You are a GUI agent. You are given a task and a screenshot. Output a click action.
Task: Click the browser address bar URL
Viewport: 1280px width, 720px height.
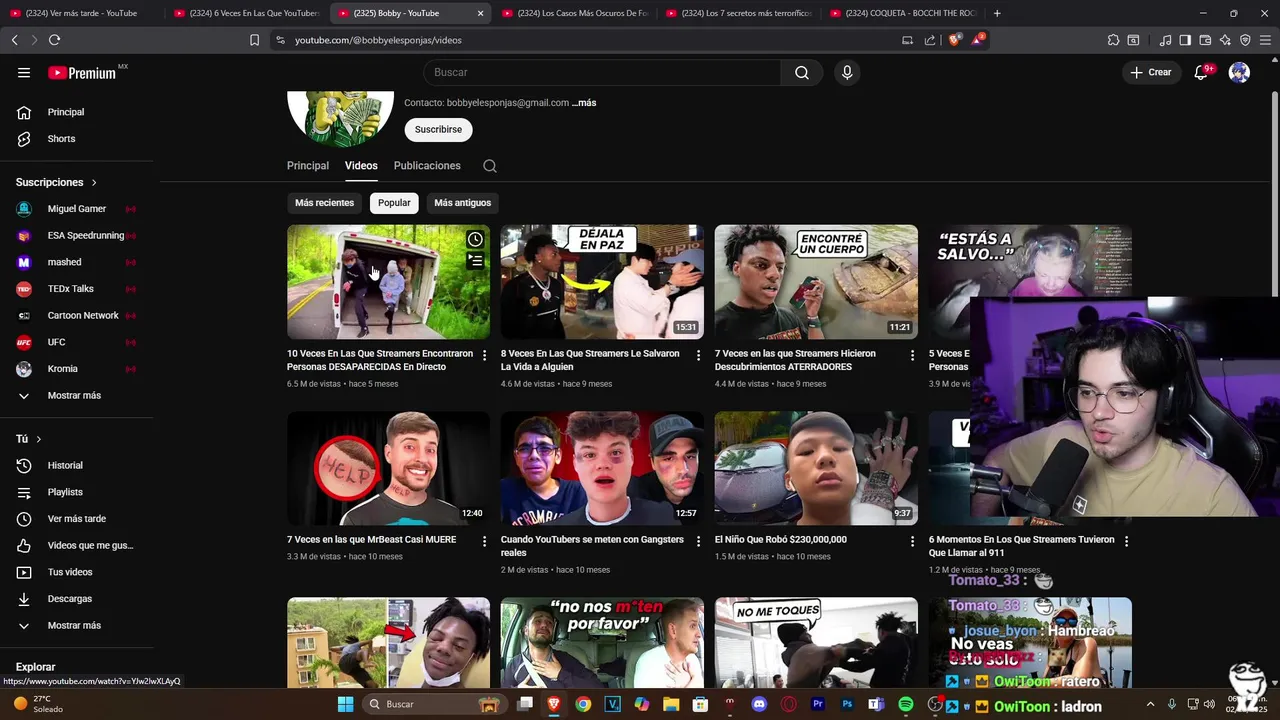378,40
